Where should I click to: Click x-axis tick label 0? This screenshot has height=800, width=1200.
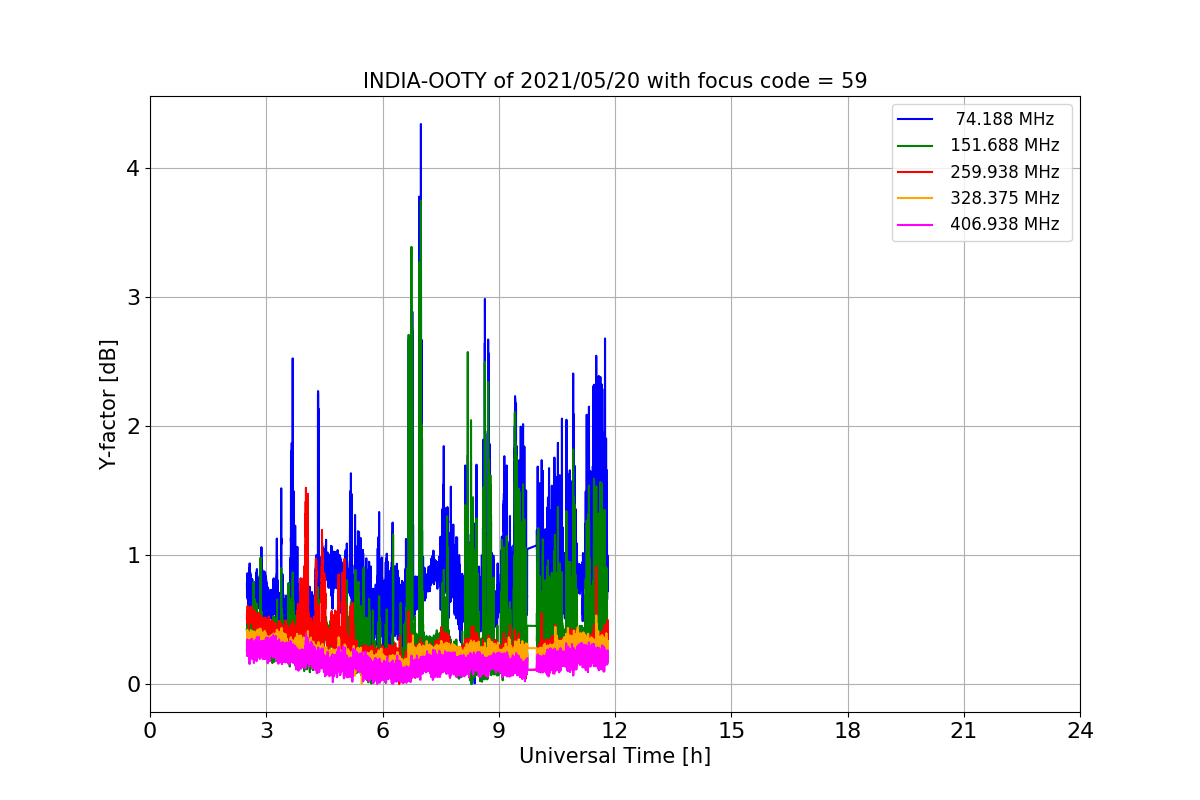pyautogui.click(x=150, y=731)
